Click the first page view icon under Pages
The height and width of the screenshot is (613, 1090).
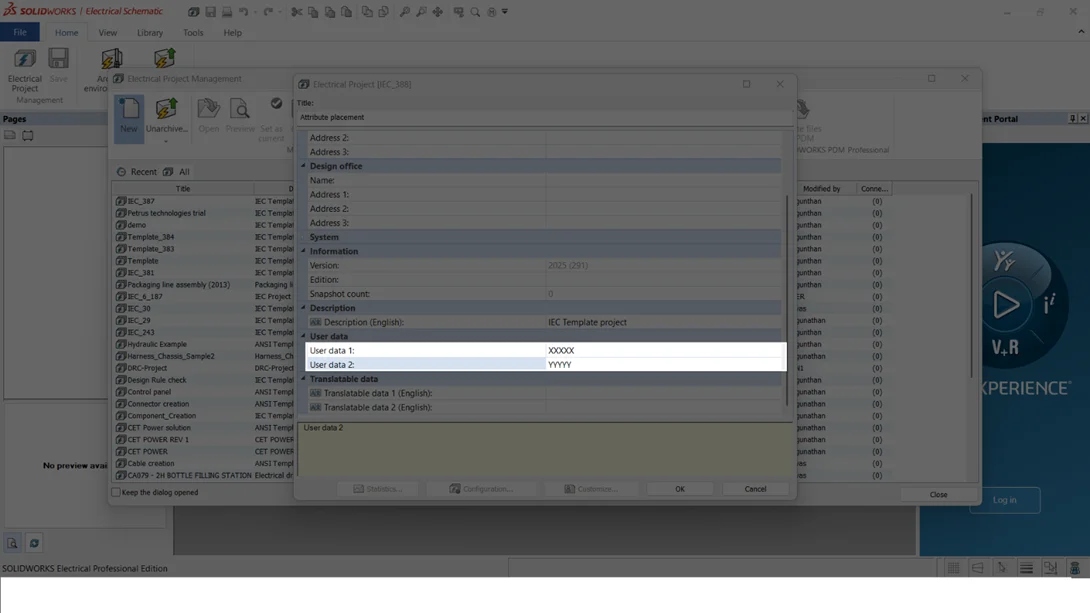tap(10, 135)
